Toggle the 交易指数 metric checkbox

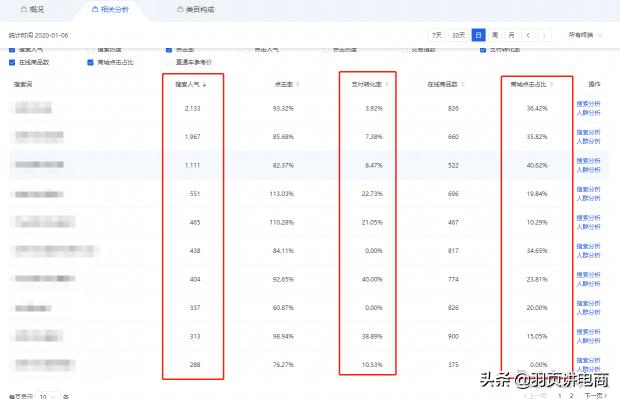pos(405,49)
